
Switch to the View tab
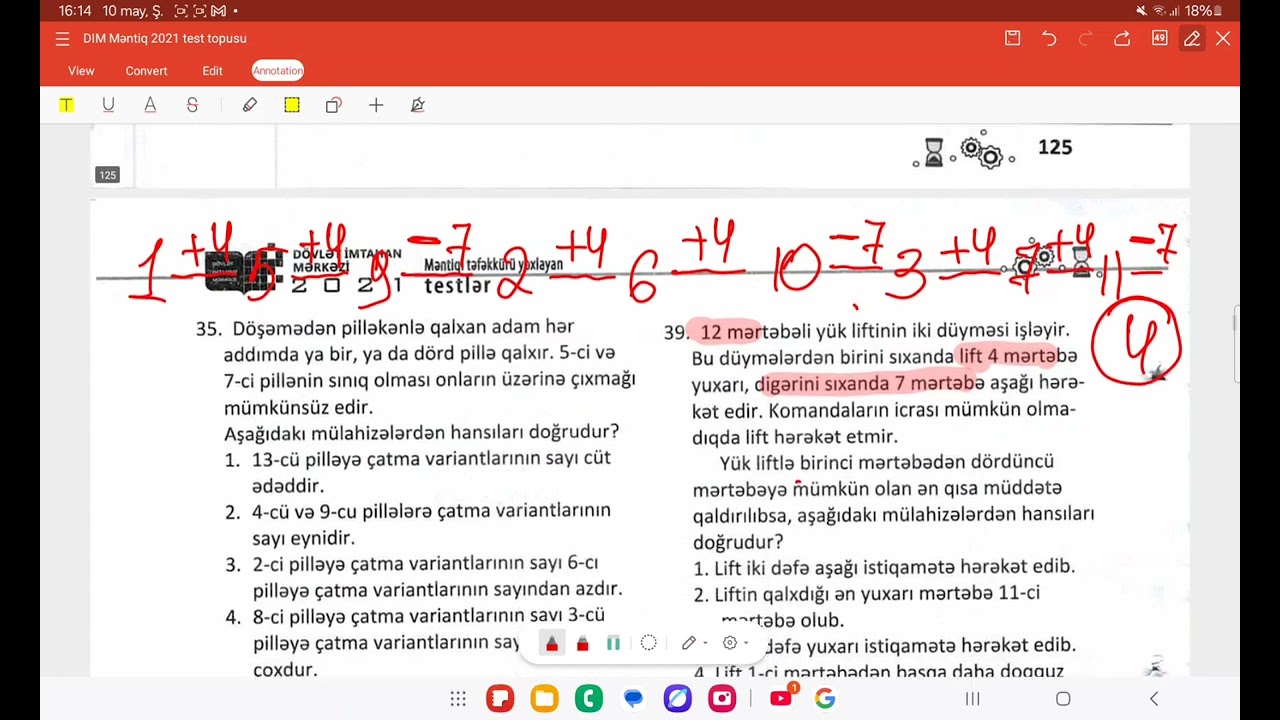(81, 71)
